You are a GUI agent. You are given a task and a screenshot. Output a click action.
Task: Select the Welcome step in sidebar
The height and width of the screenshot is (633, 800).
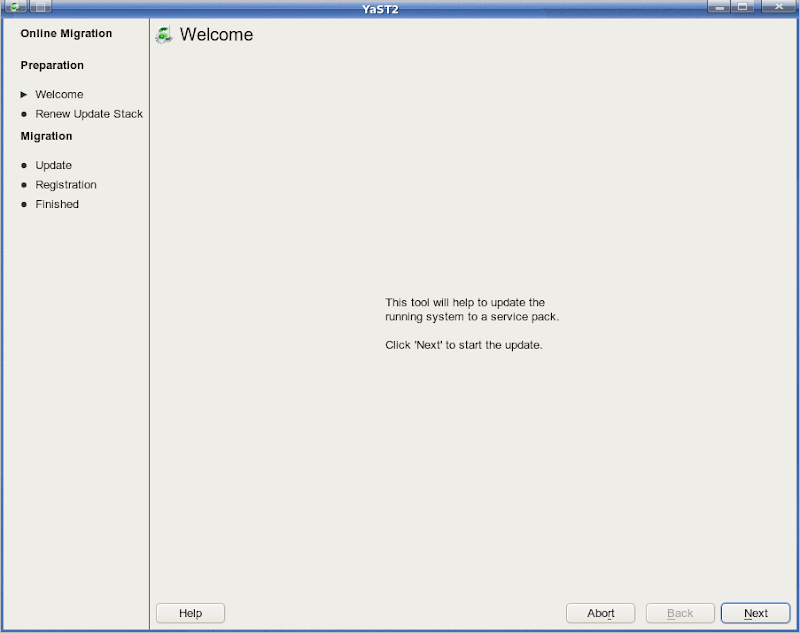pyautogui.click(x=59, y=94)
